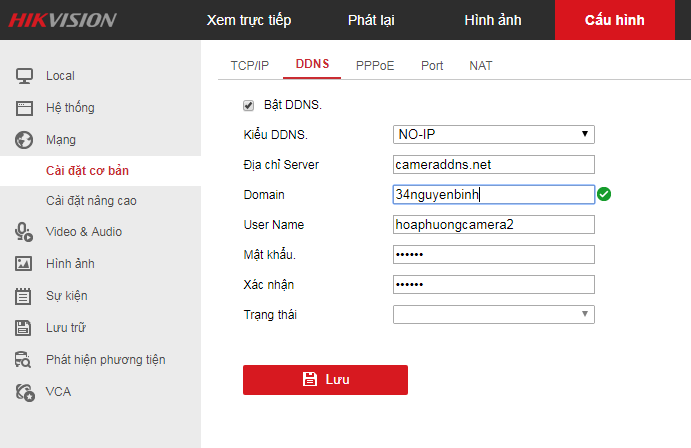
Task: Click the Bật DDNS label text
Action: coord(293,105)
